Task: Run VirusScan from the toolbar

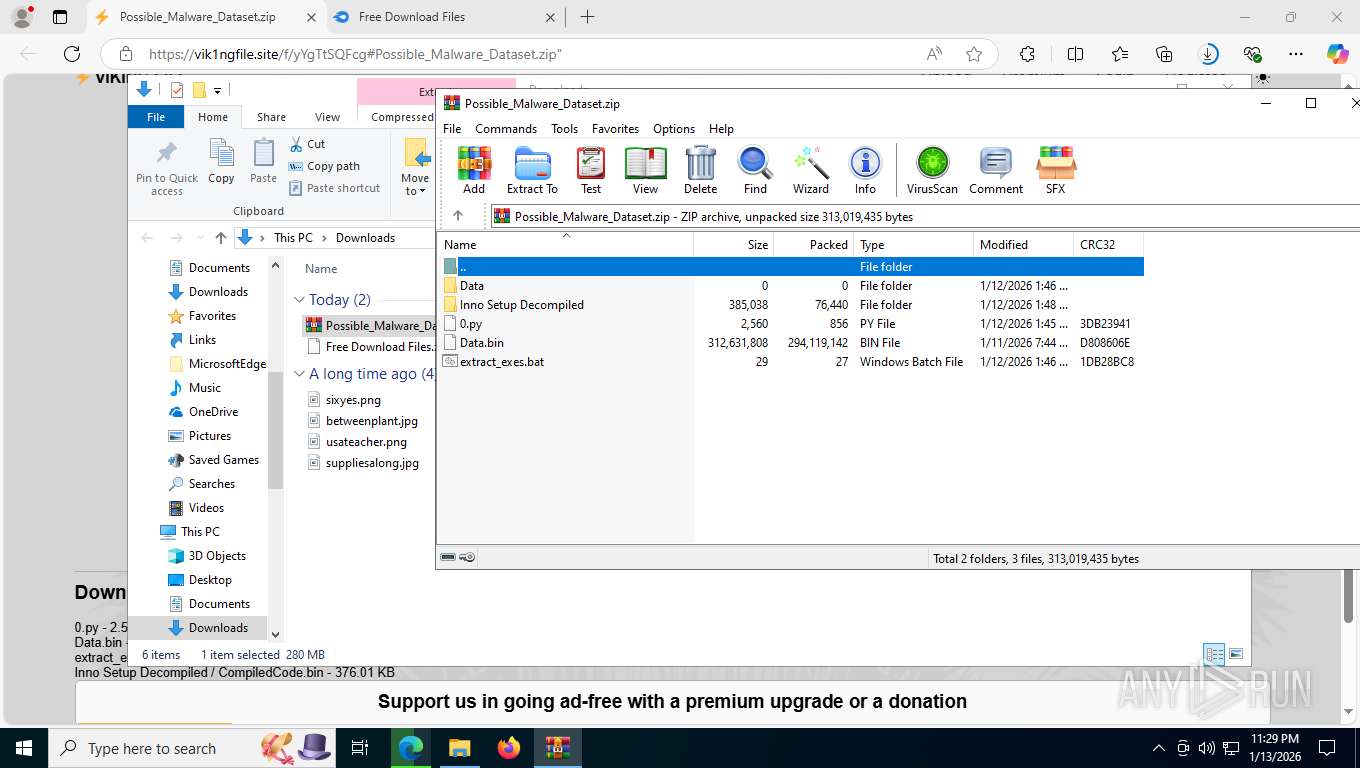Action: [x=932, y=169]
